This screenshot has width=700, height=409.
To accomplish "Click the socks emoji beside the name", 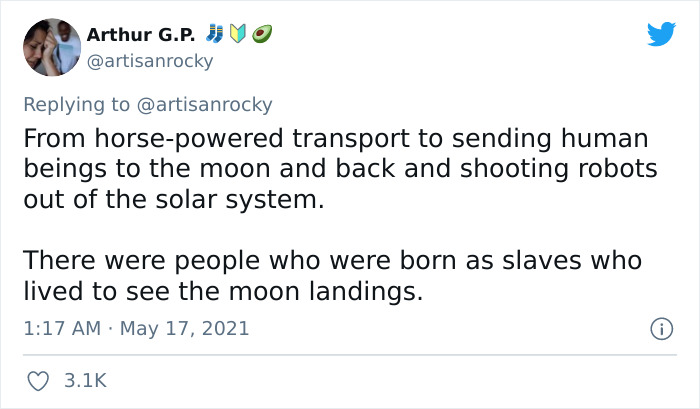I will pyautogui.click(x=212, y=34).
